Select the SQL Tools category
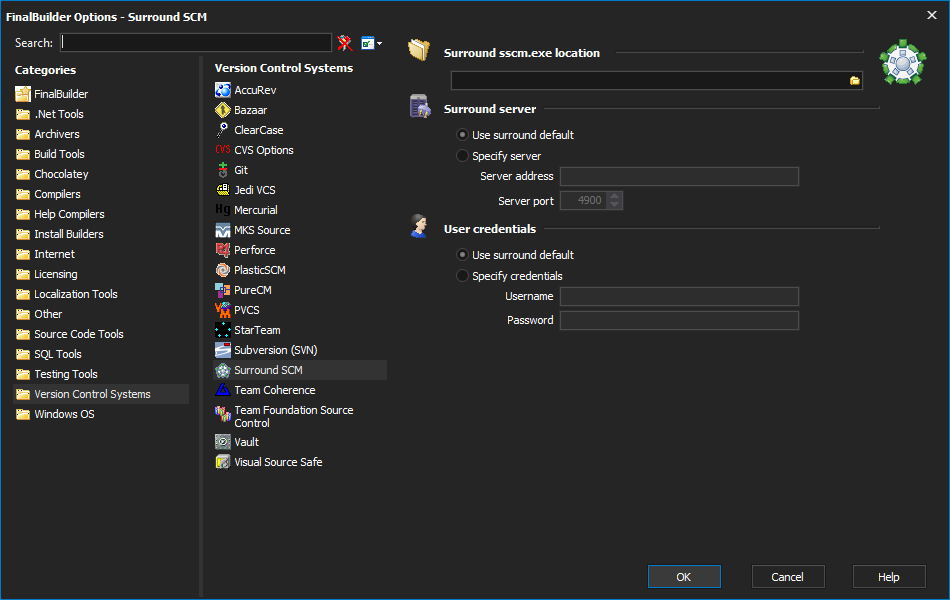This screenshot has height=600, width=950. (58, 354)
